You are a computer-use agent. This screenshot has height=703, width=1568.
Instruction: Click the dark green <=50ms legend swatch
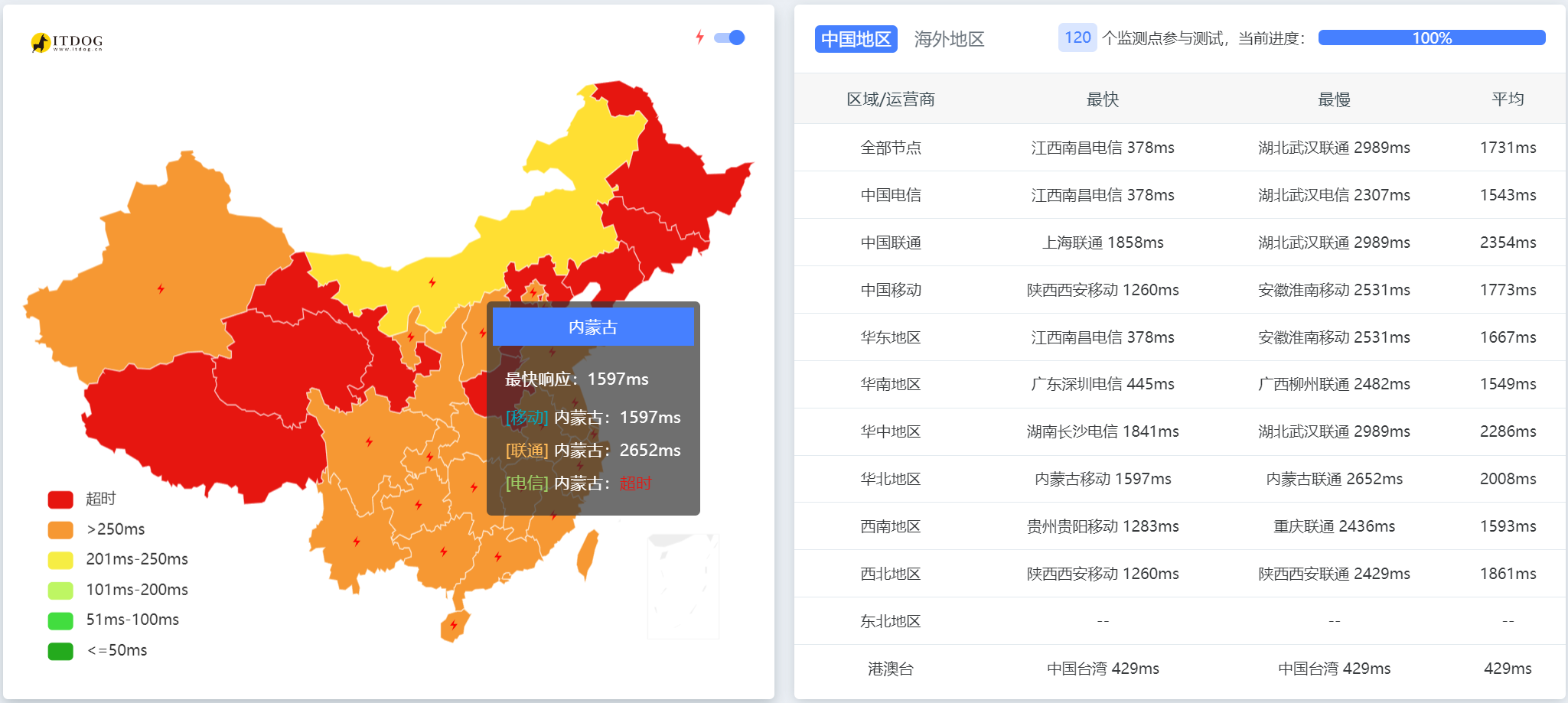[60, 651]
